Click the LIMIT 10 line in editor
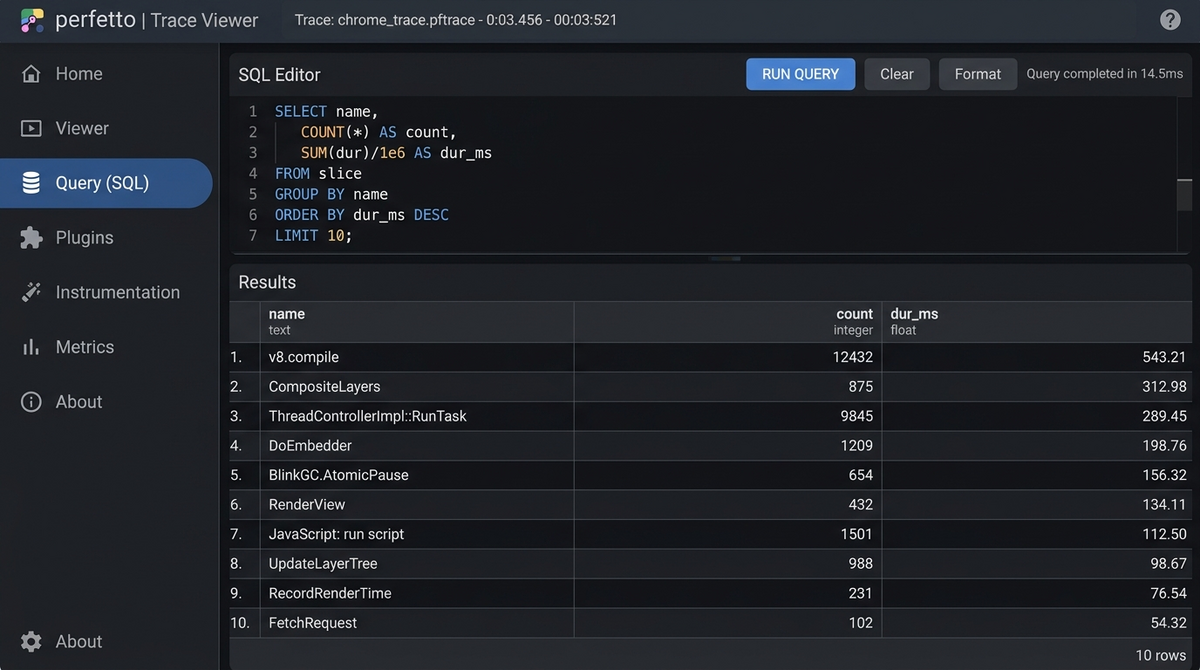 click(x=314, y=236)
